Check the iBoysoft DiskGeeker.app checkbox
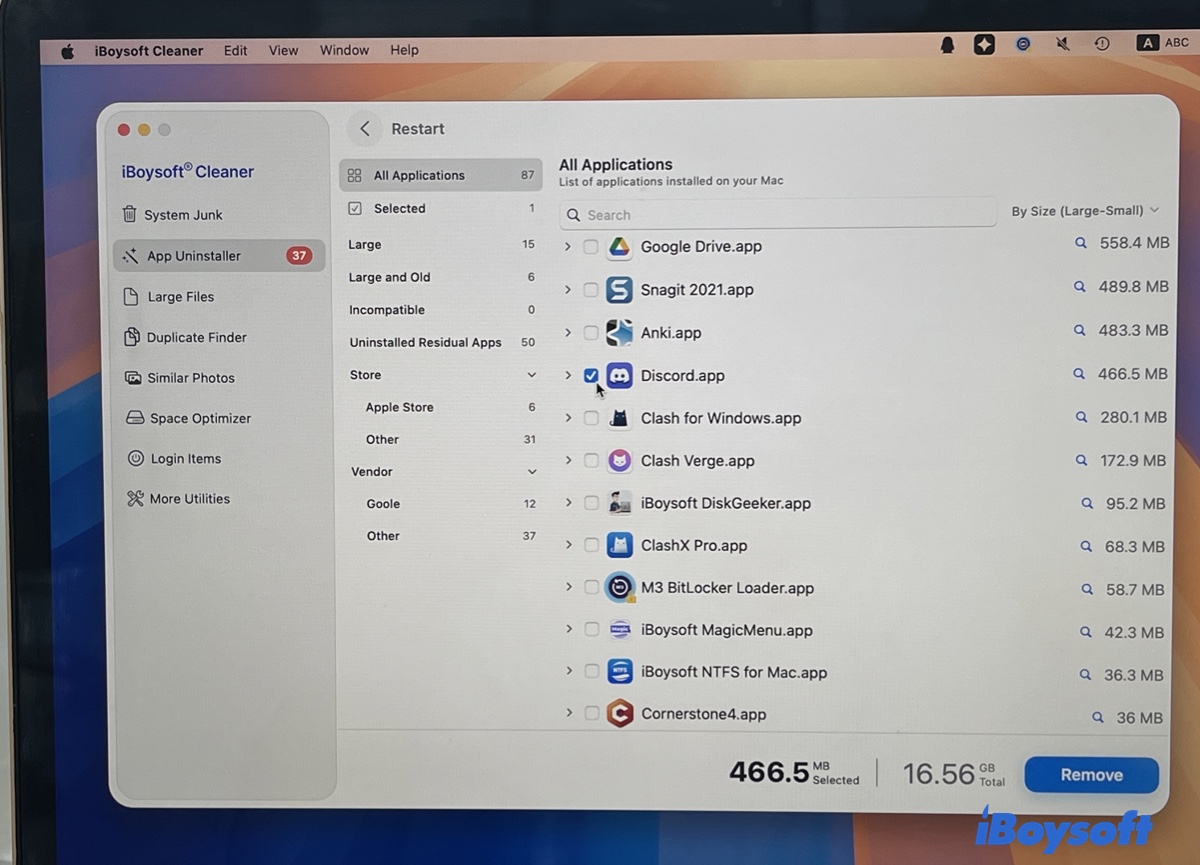1200x865 pixels. click(591, 503)
